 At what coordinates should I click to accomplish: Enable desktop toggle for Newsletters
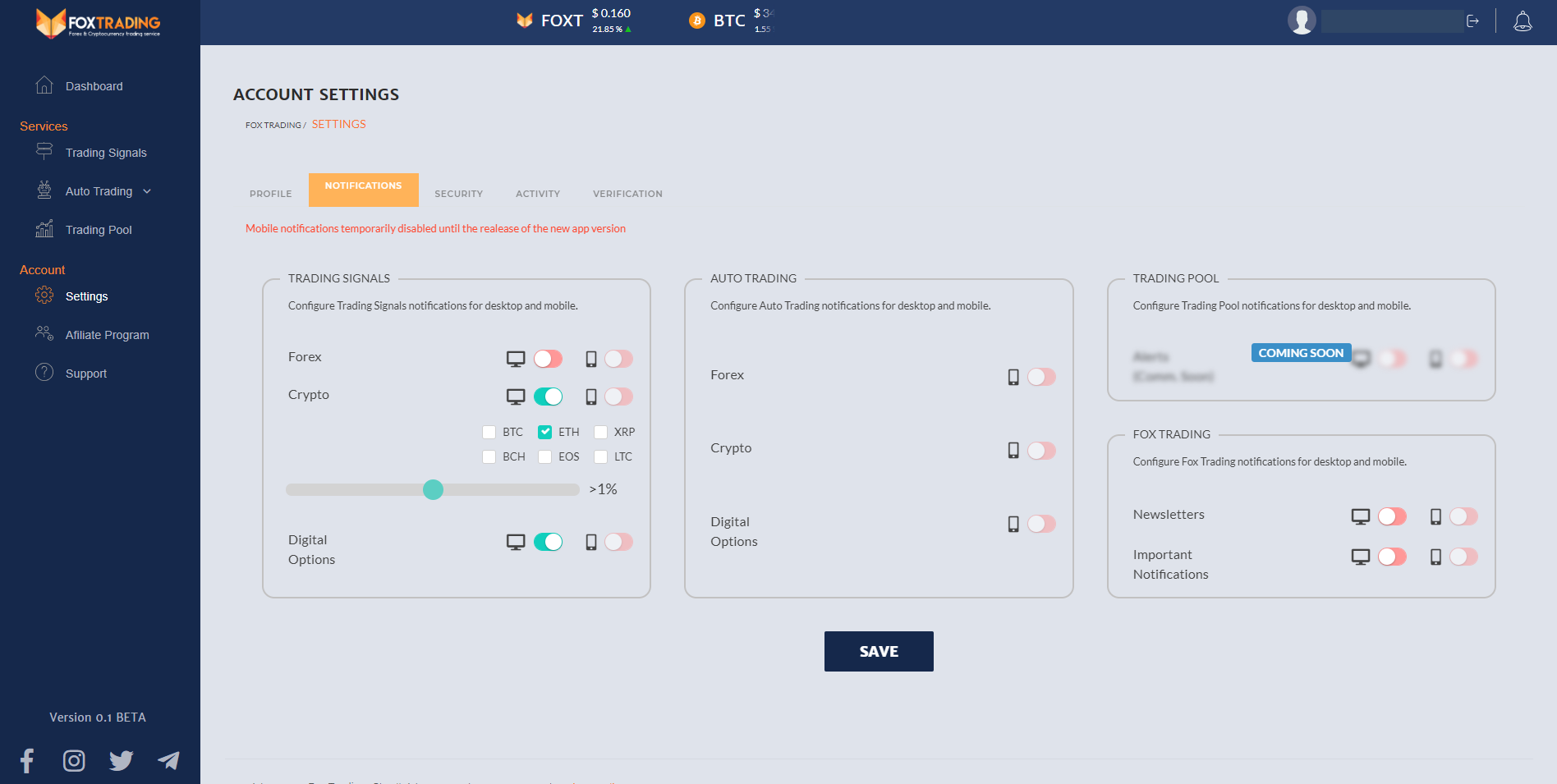pyautogui.click(x=1393, y=516)
